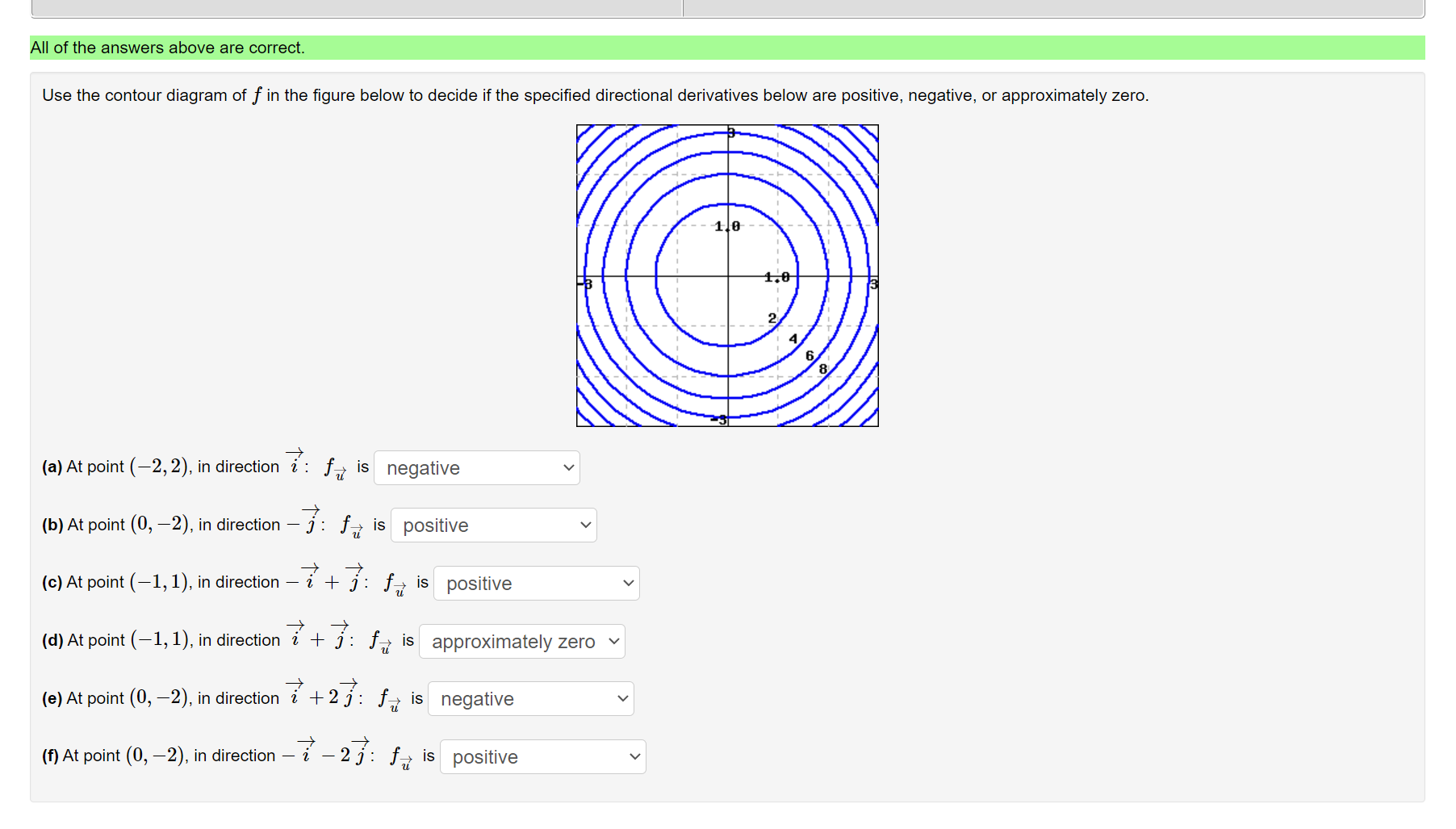Viewport: 1456px width, 829px height.
Task: Click the contour diagram figure
Action: (727, 275)
